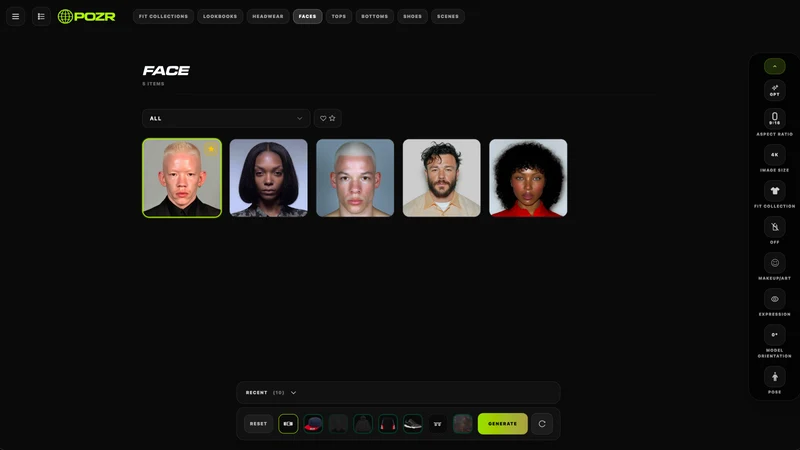Screen dimensions: 800x450
Task: Set model orientation angle
Action: (x=774, y=335)
